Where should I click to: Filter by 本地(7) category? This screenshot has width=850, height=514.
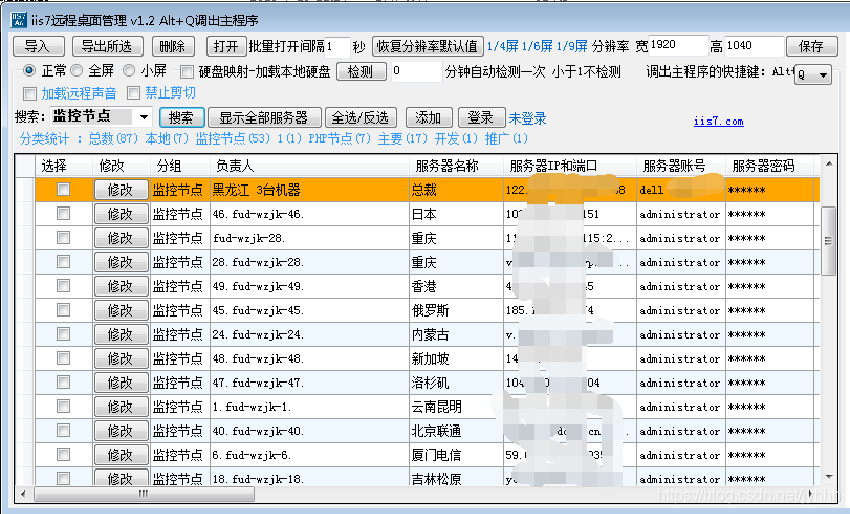pos(167,139)
